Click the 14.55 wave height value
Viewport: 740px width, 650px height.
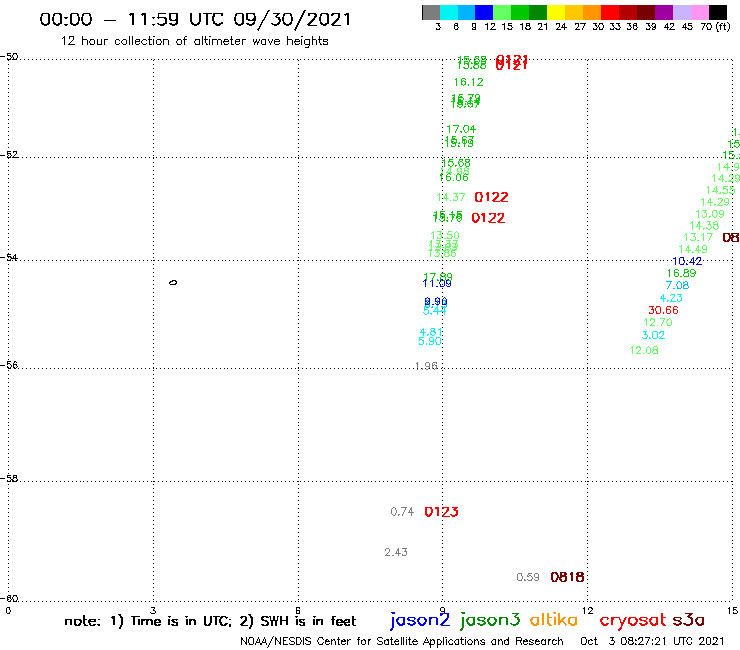pyautogui.click(x=721, y=190)
